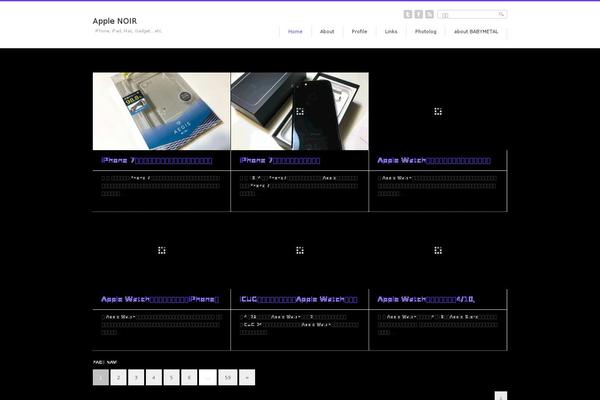The image size is (600, 400).
Task: Go to page 2 in the pagination
Action: [x=118, y=377]
